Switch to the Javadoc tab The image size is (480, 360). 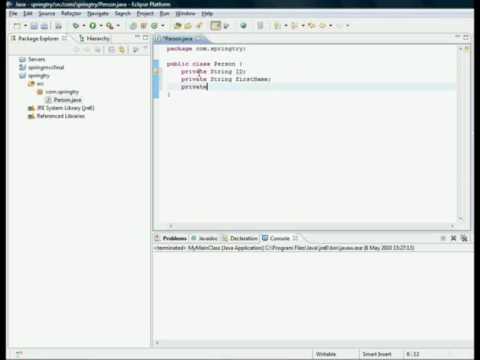(x=204, y=238)
